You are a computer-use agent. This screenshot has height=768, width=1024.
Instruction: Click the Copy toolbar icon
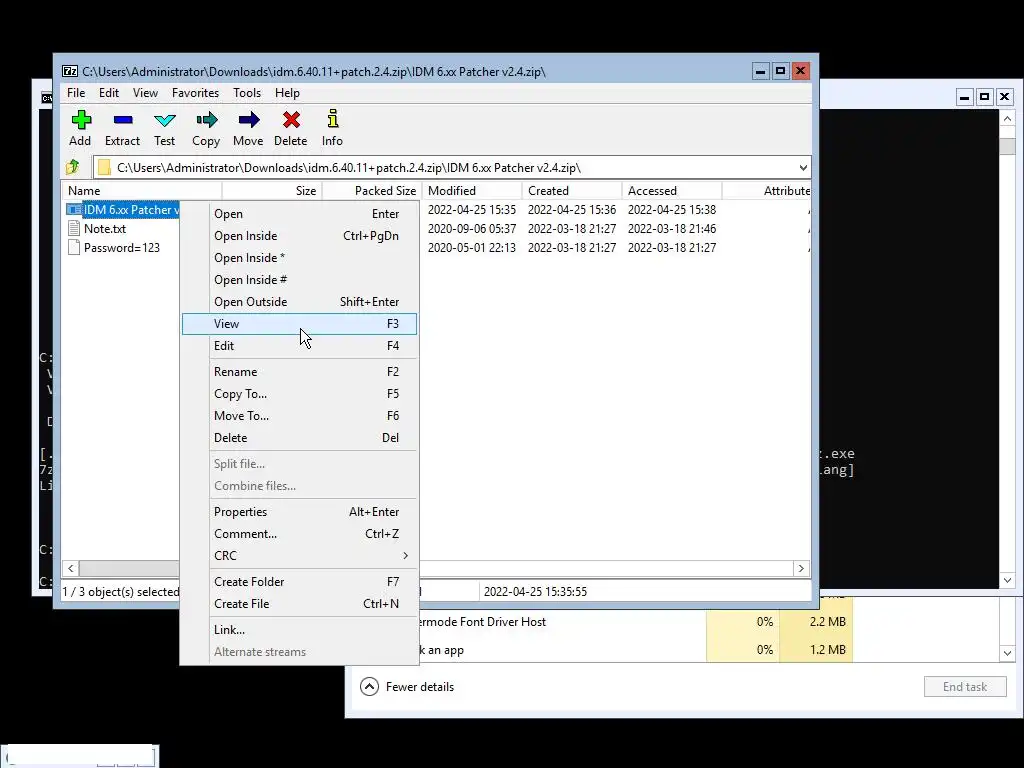(x=206, y=120)
